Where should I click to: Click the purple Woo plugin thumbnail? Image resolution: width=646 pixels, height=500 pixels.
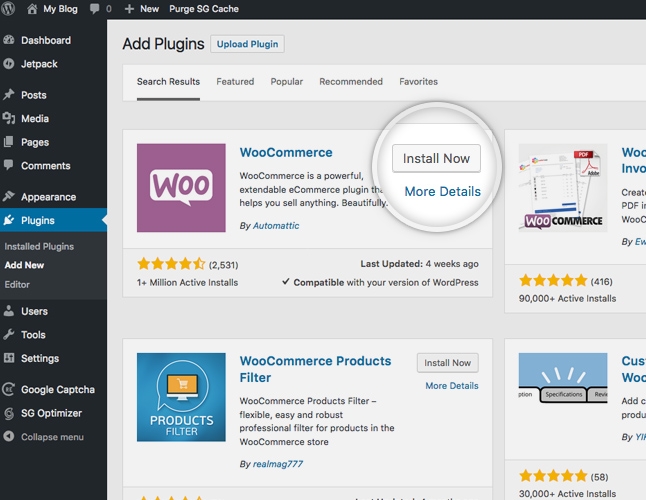point(181,188)
